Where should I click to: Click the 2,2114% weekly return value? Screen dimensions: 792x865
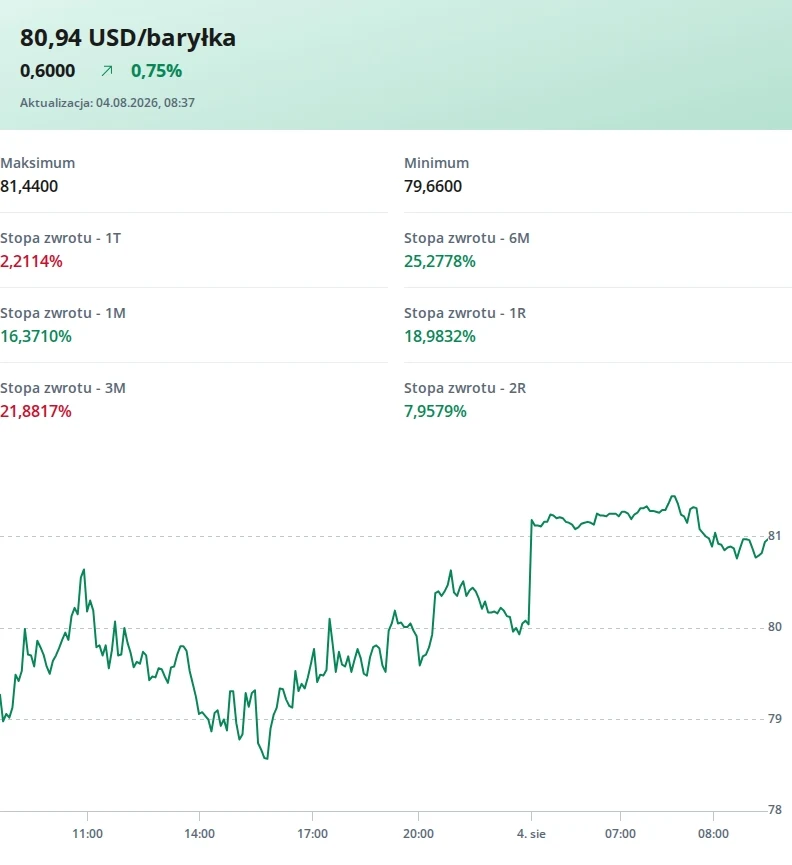click(31, 261)
